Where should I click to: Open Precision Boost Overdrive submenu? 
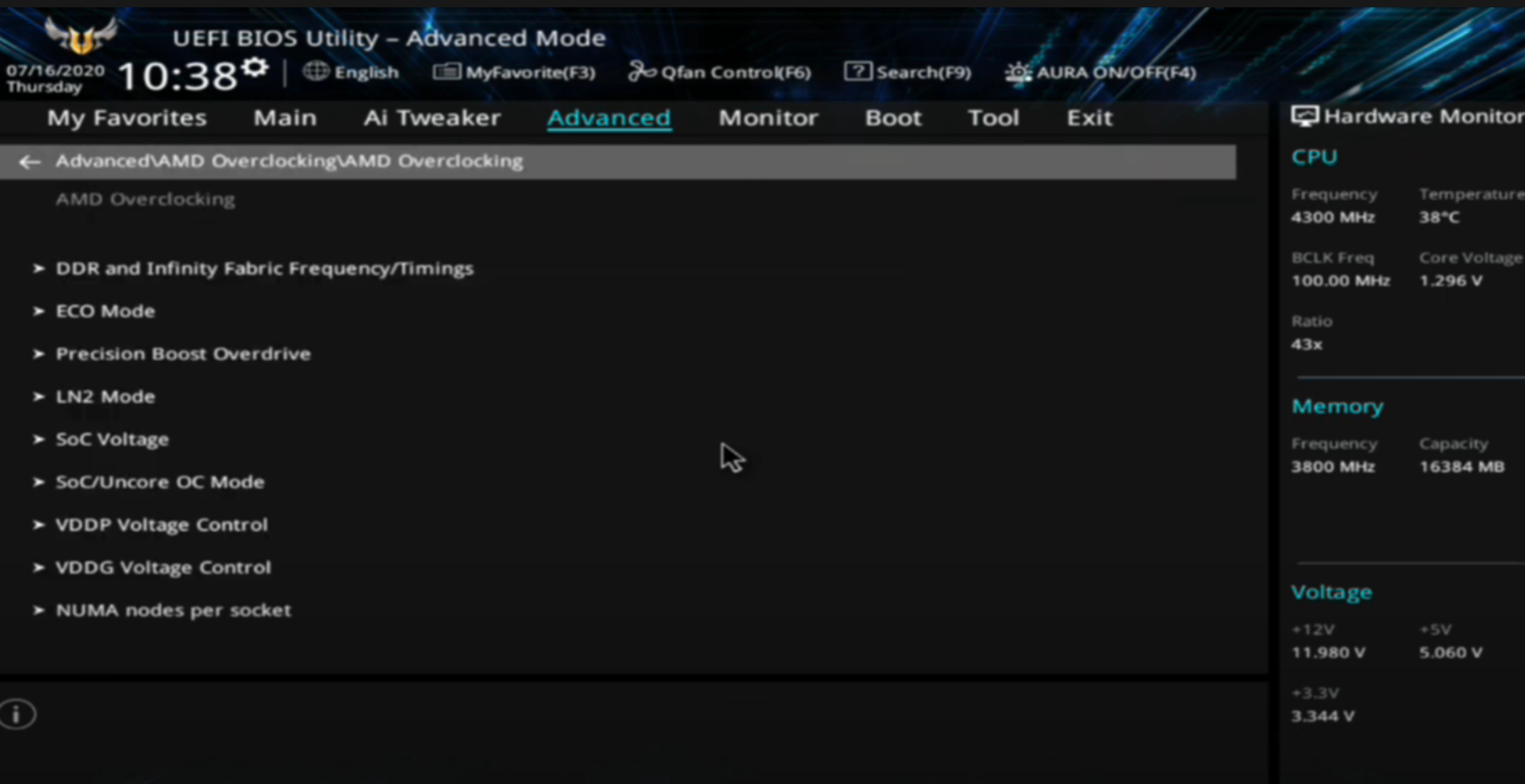tap(182, 354)
